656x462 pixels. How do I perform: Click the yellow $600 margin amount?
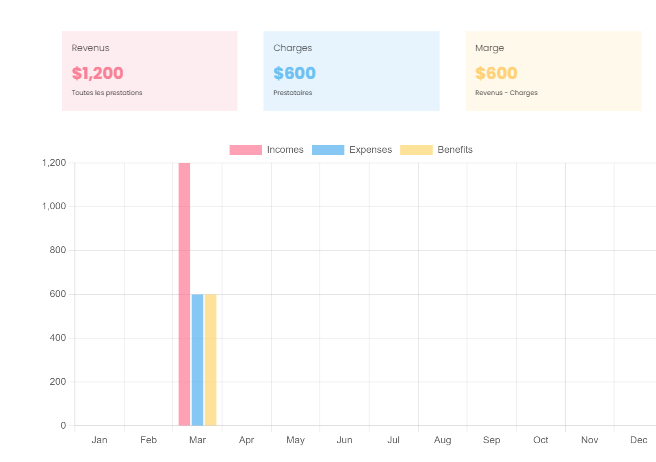click(496, 73)
